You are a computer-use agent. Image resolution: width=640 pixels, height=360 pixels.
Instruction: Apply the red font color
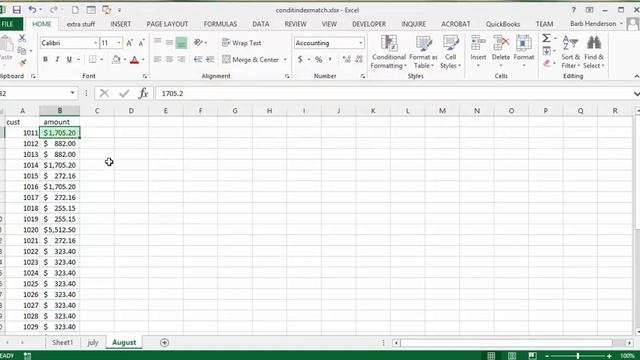point(134,60)
